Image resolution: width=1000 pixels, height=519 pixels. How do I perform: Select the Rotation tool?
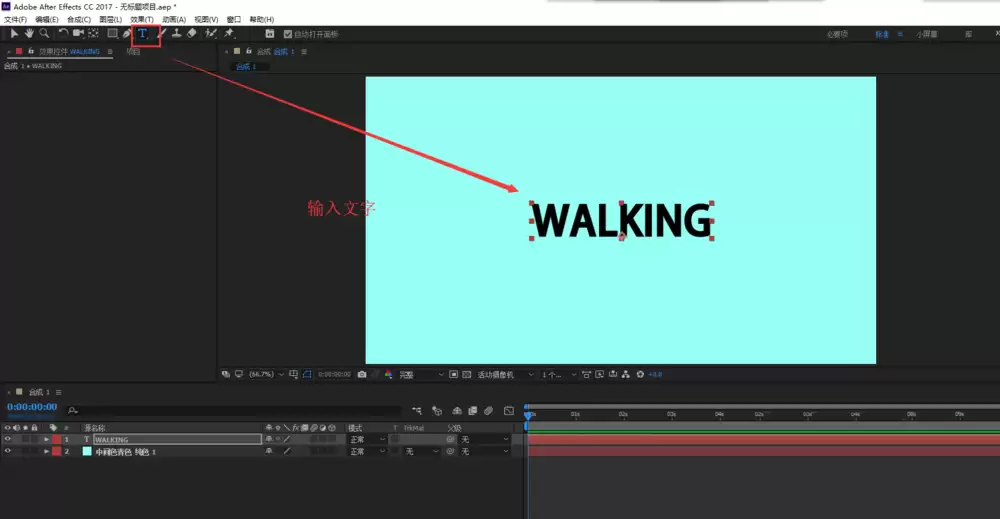pyautogui.click(x=63, y=34)
